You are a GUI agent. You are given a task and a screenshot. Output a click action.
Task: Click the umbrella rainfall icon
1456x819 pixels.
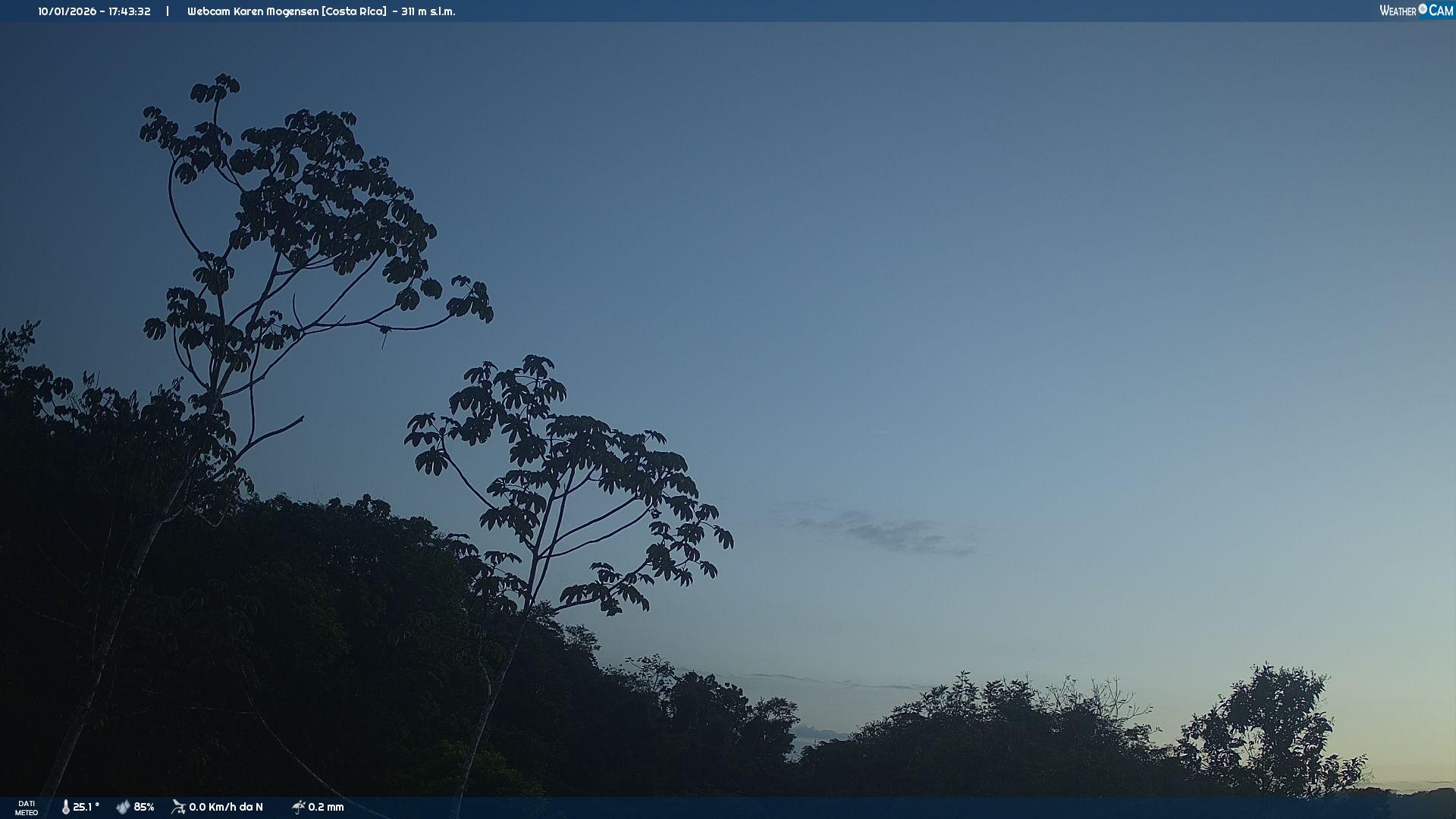click(298, 807)
